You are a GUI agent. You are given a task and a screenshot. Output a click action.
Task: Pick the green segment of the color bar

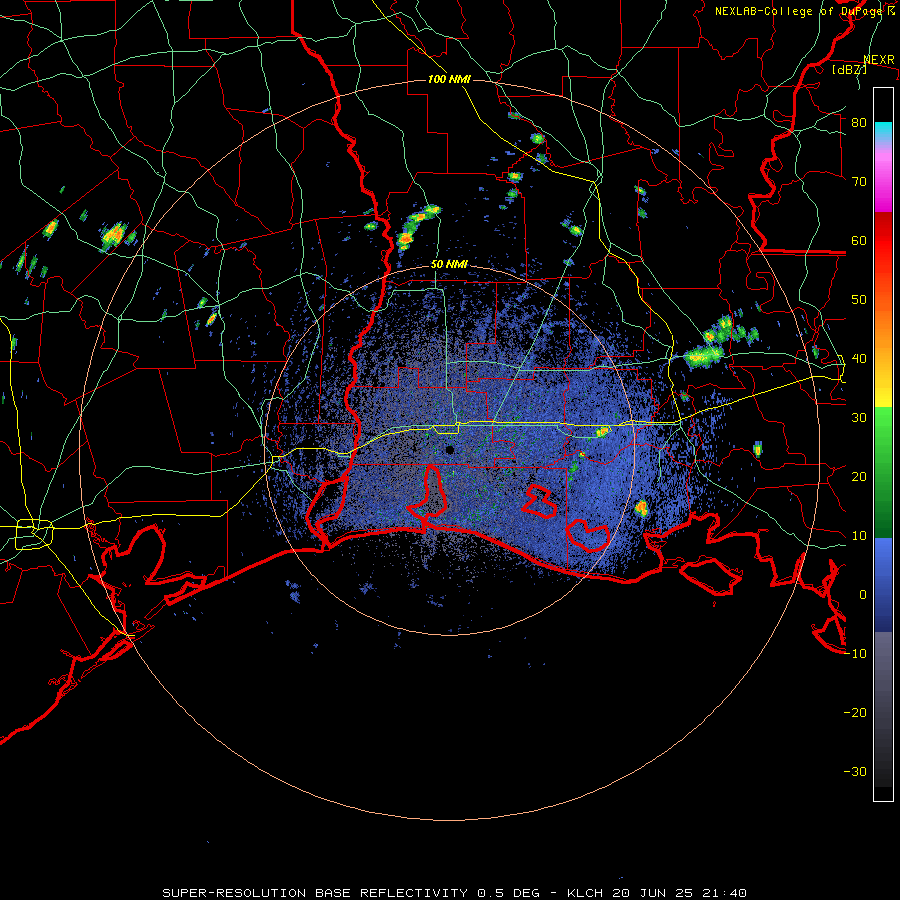pyautogui.click(x=883, y=472)
